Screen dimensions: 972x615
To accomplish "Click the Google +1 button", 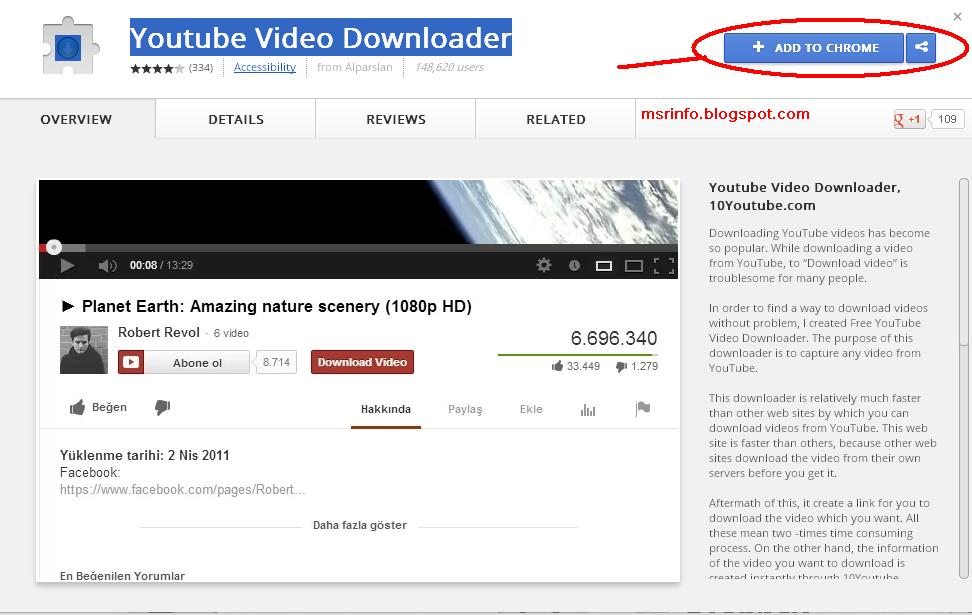I will [908, 119].
